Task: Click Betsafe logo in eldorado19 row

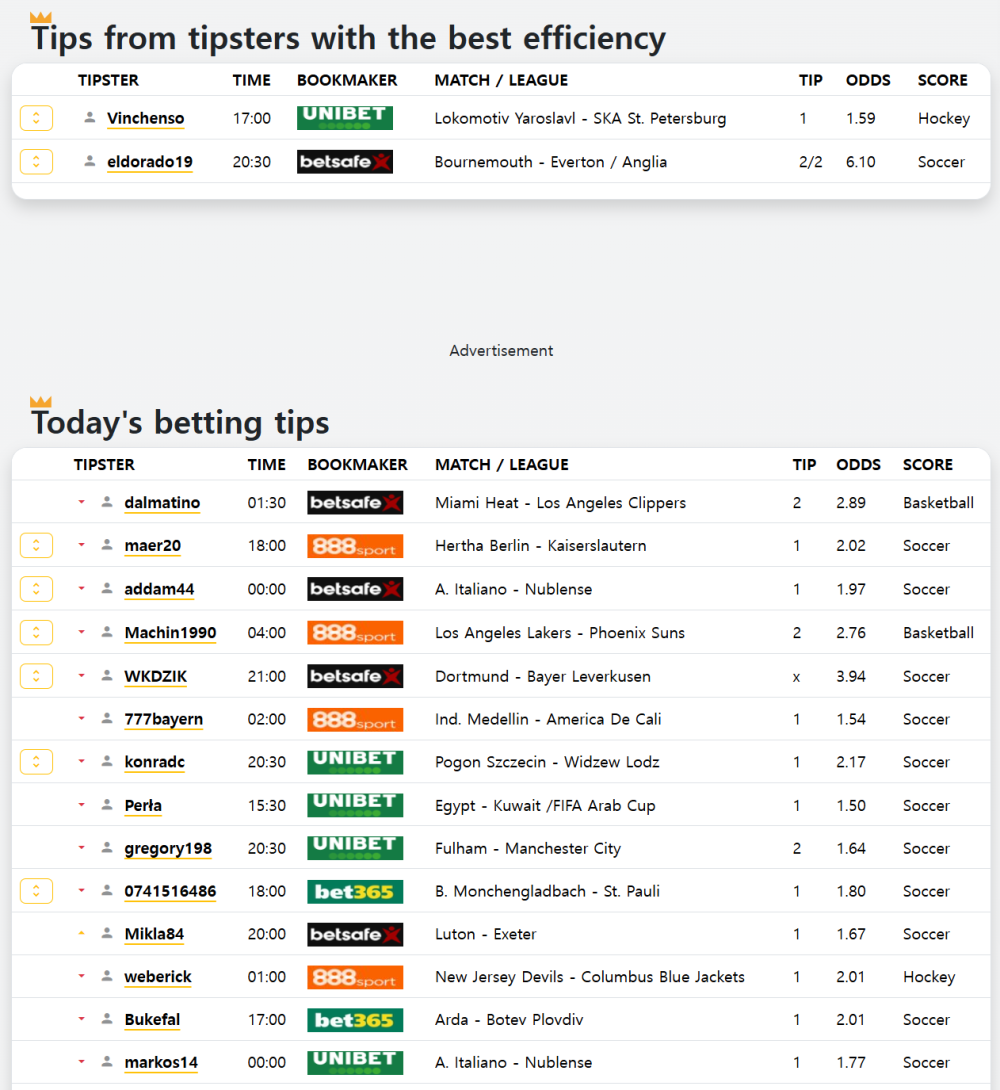Action: [345, 162]
